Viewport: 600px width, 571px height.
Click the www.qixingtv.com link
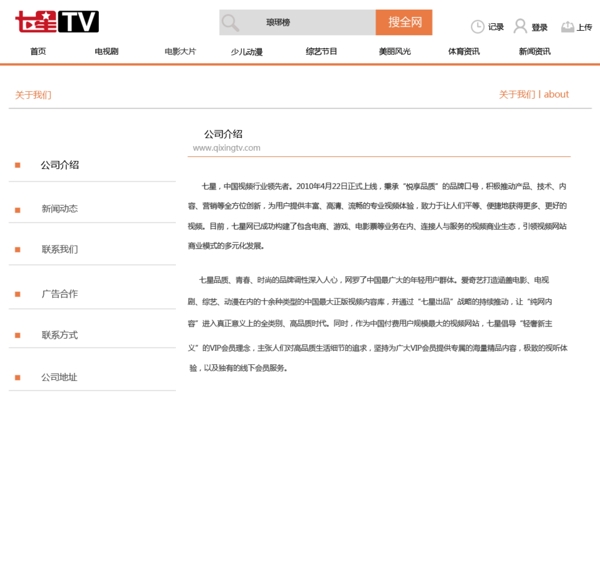(226, 148)
